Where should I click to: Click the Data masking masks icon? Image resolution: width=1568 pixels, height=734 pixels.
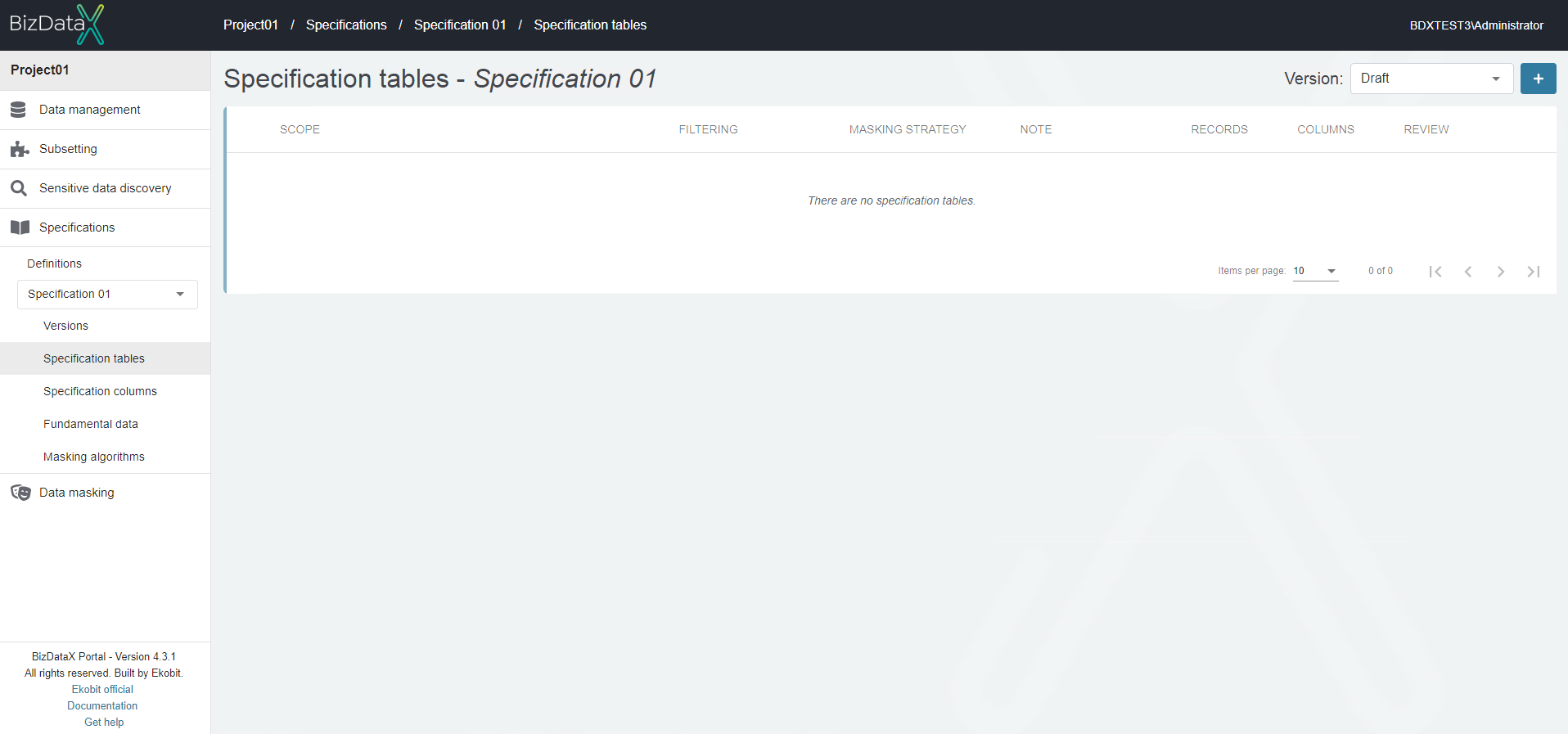click(20, 493)
